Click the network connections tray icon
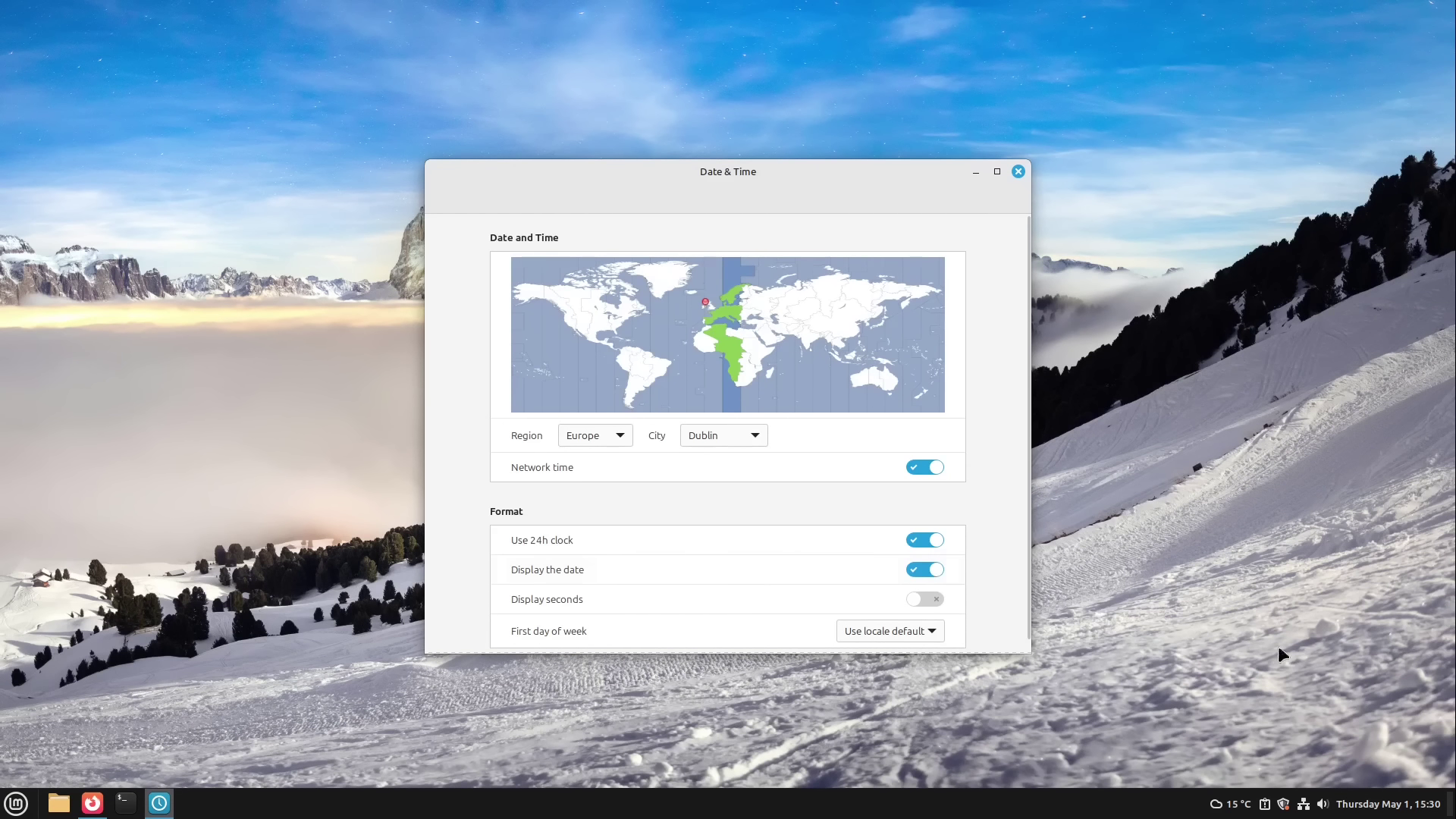The width and height of the screenshot is (1456, 819). (x=1303, y=804)
